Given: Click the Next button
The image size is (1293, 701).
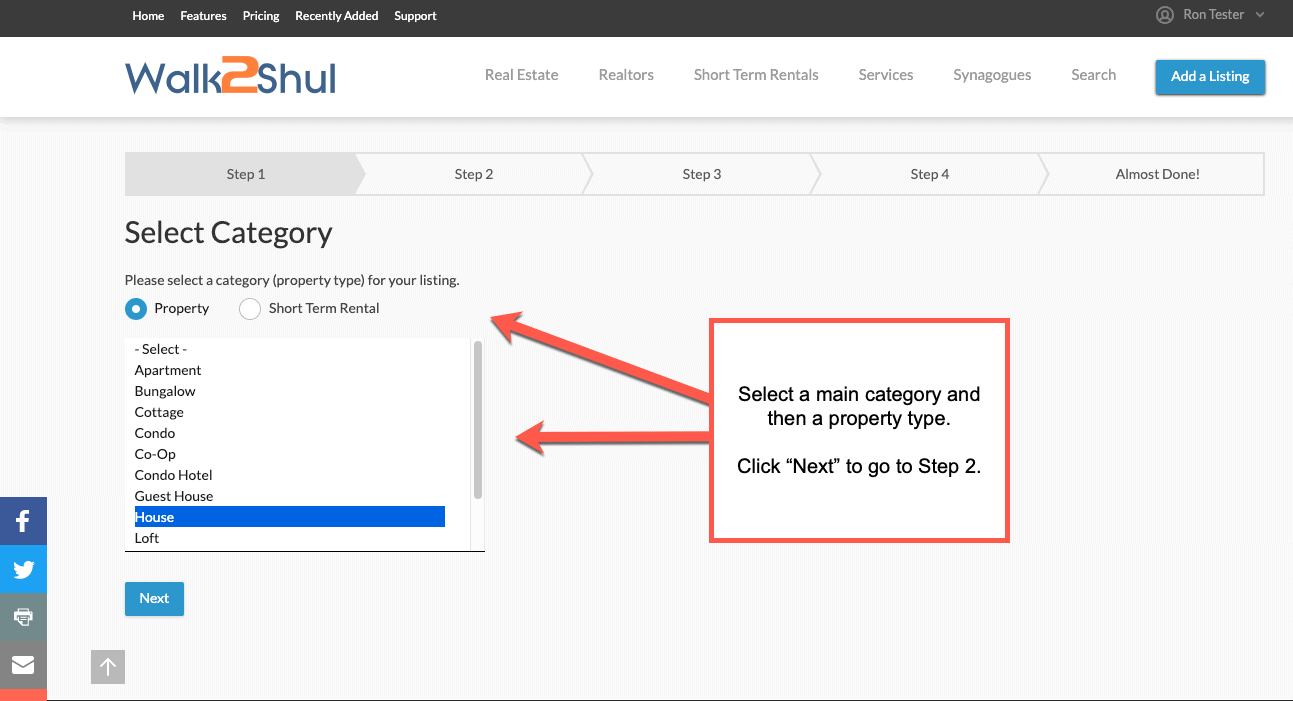Looking at the screenshot, I should pyautogui.click(x=154, y=598).
